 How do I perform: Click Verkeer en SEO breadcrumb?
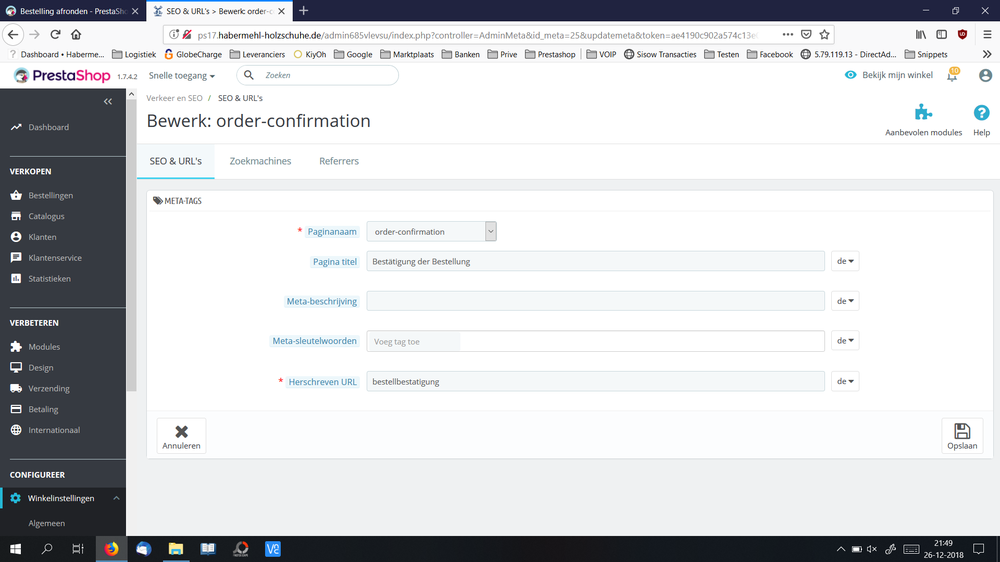pyautogui.click(x=174, y=98)
